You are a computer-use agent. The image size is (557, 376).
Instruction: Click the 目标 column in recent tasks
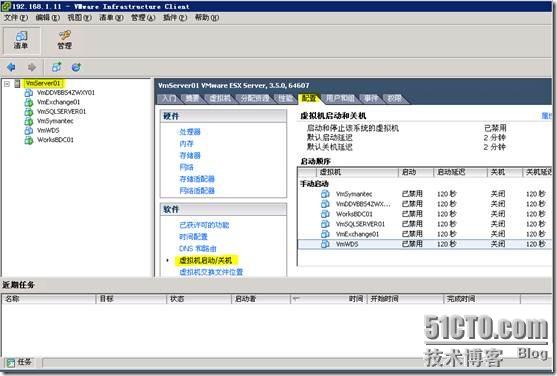pyautogui.click(x=132, y=299)
